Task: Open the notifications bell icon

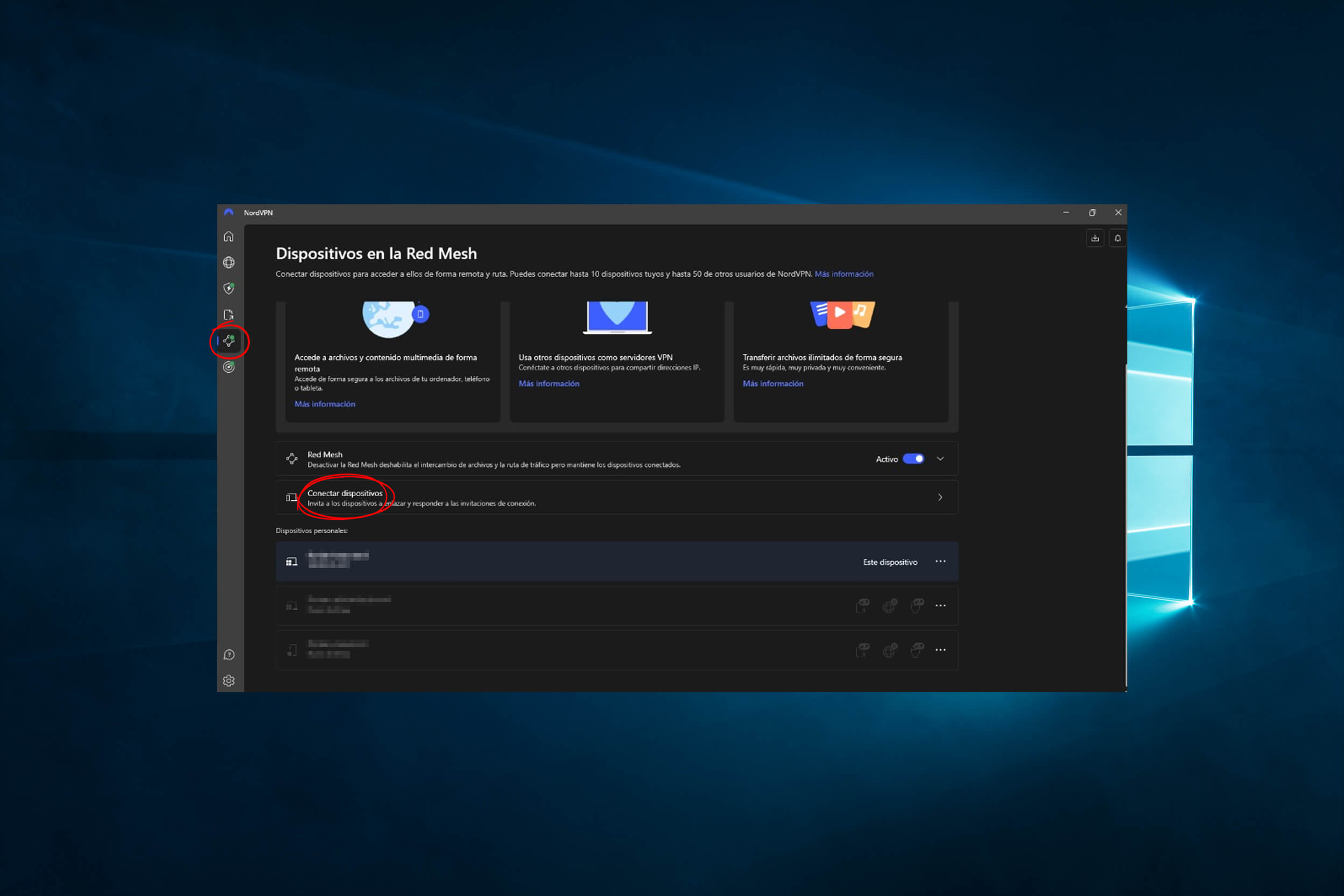Action: tap(1118, 238)
